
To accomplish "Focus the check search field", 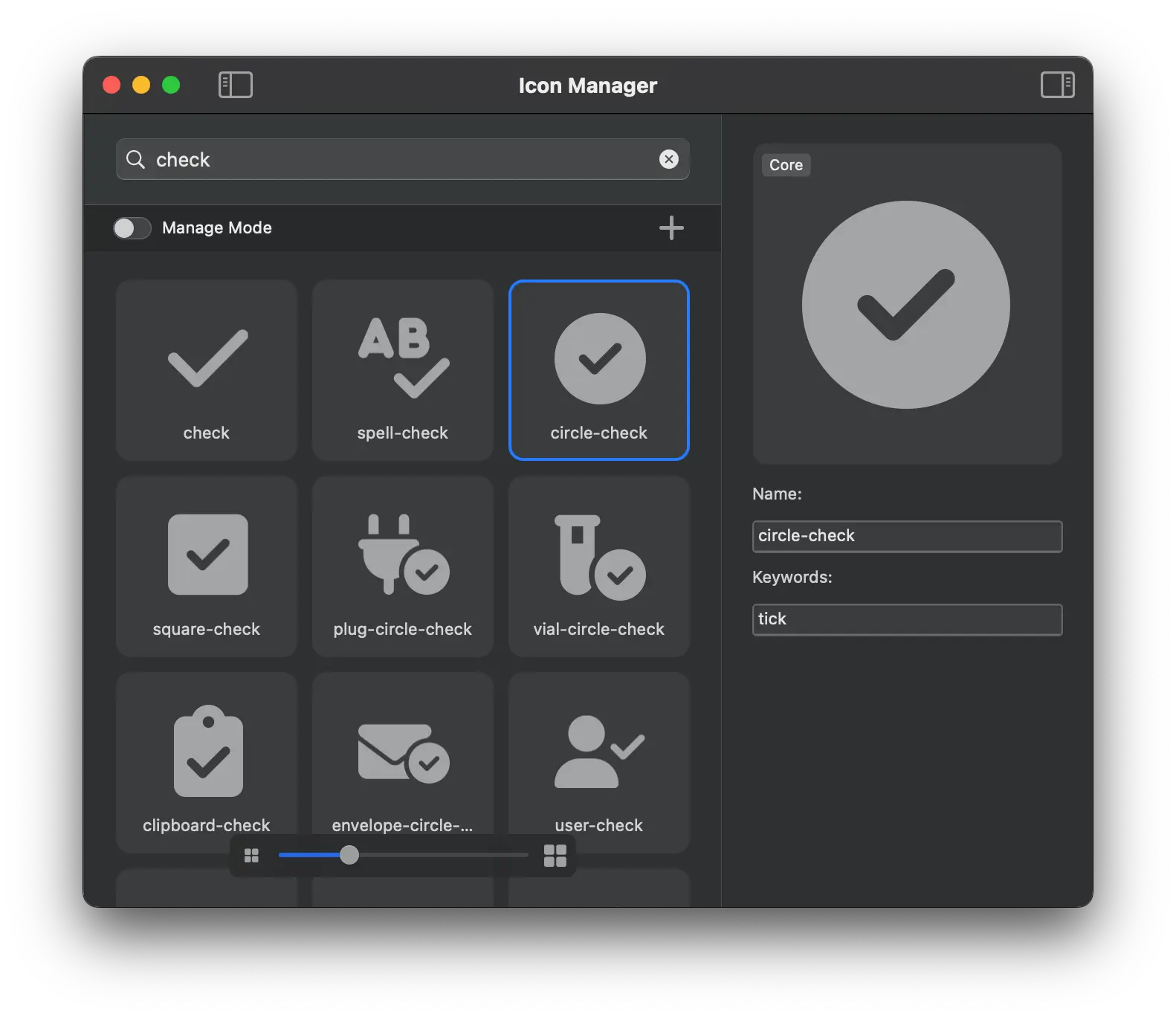I will pos(403,159).
